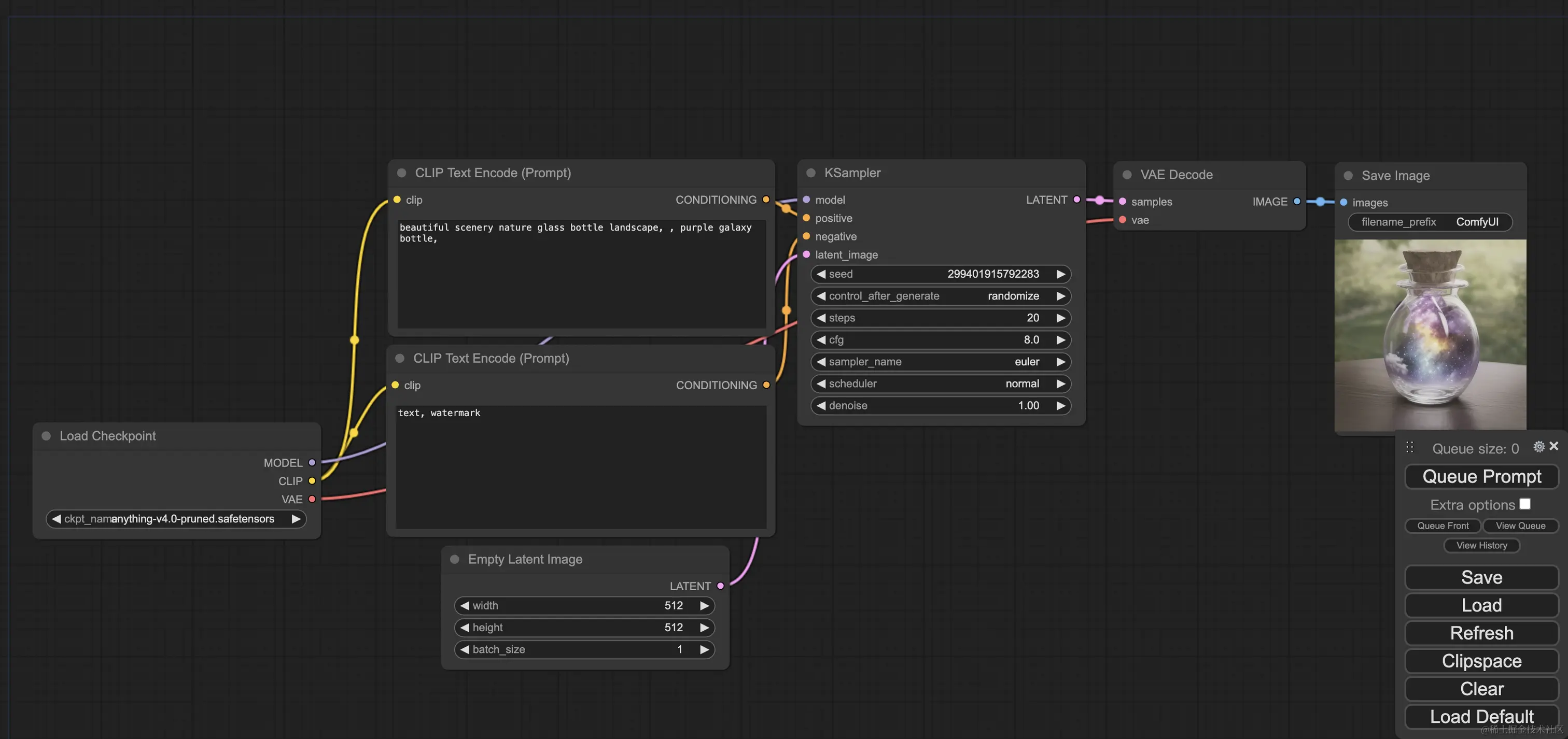Enable the Extra options checkbox
The image size is (1568, 739).
[x=1525, y=504]
